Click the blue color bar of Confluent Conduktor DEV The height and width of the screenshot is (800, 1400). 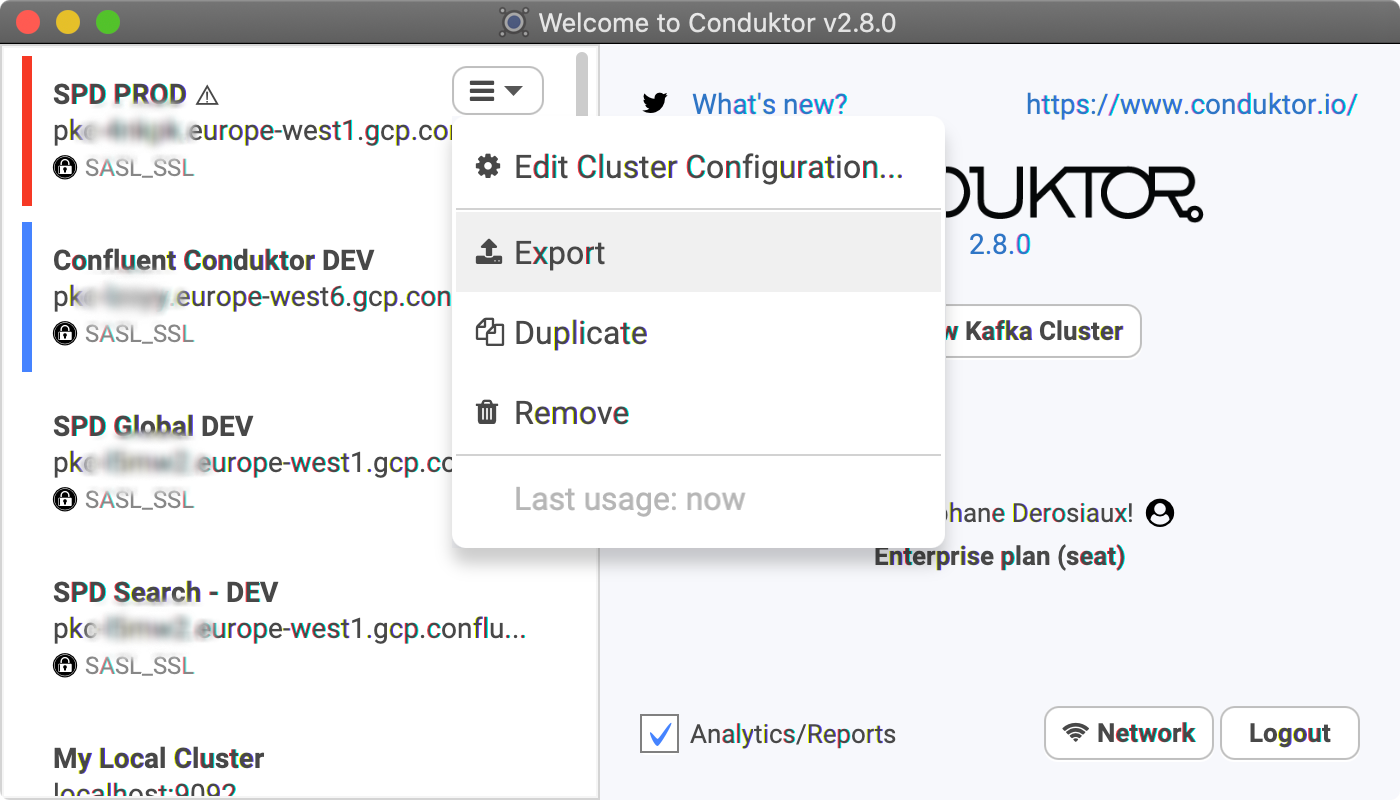pos(27,297)
